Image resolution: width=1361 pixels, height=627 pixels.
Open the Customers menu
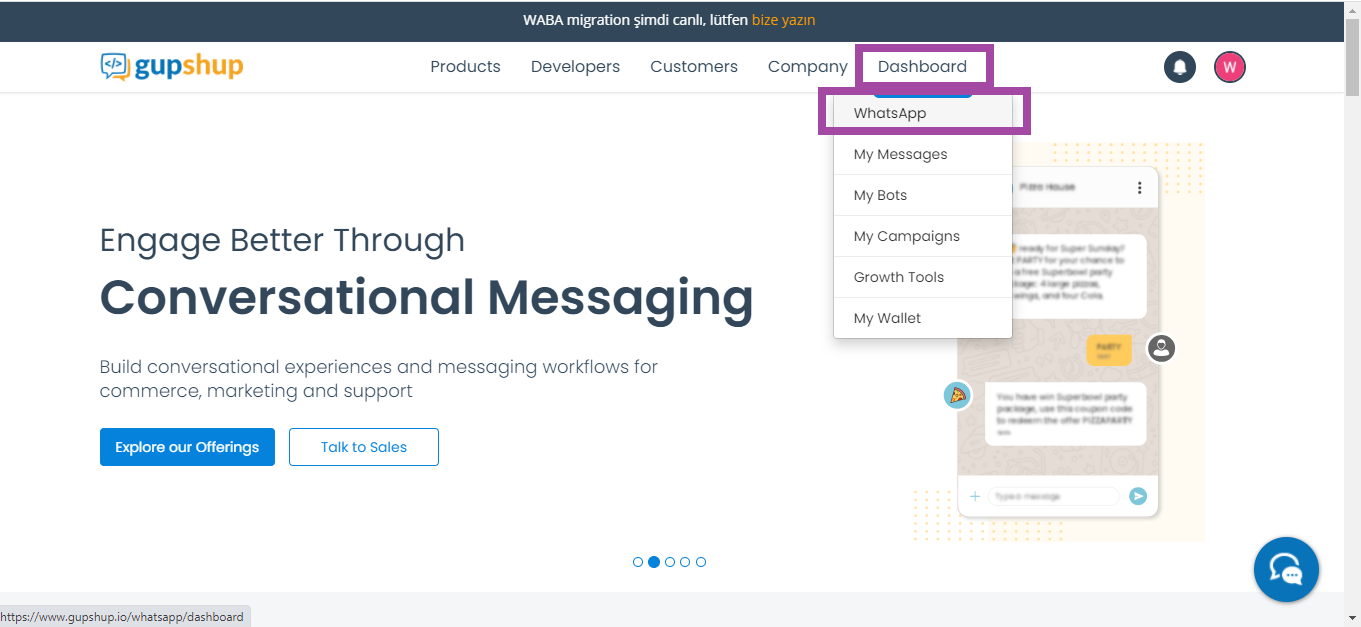tap(694, 67)
